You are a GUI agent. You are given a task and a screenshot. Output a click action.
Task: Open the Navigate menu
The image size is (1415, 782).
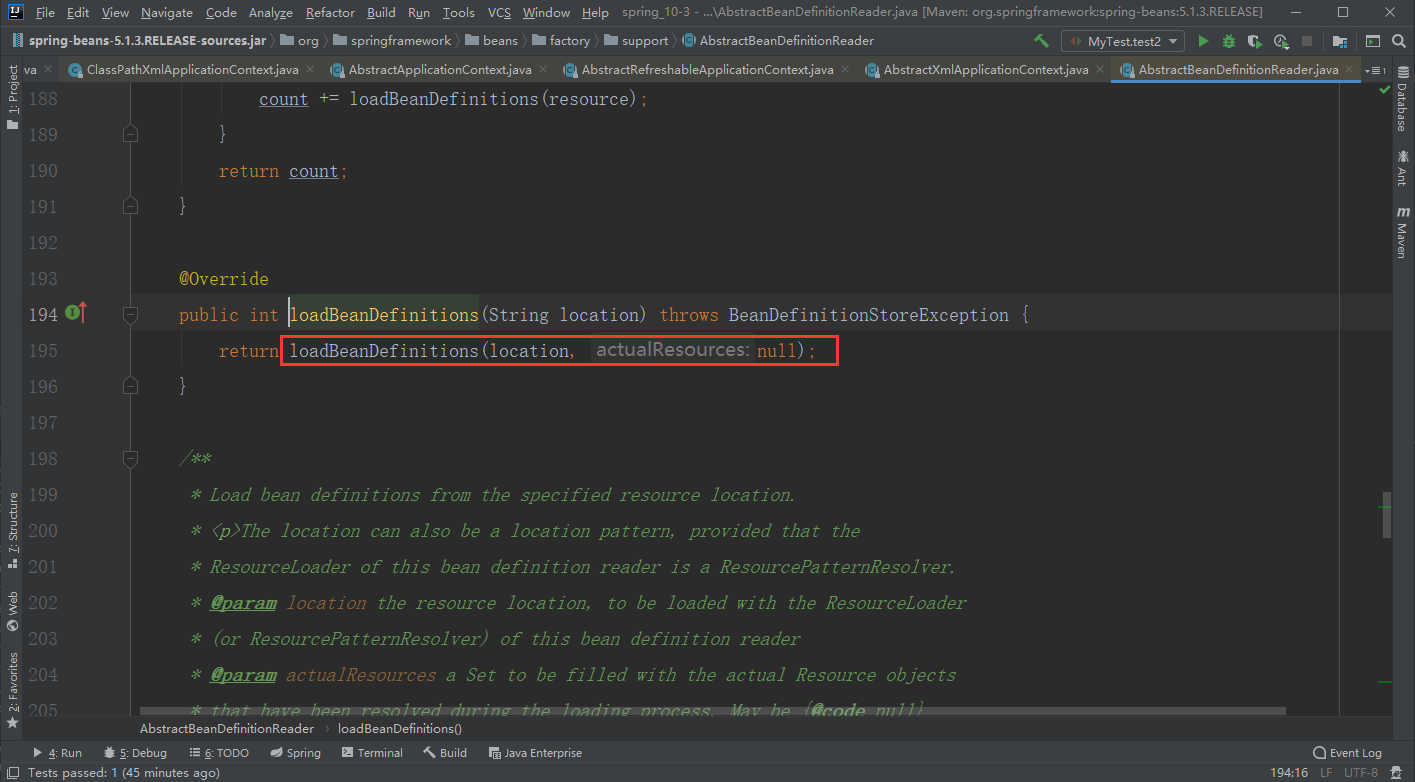[167, 12]
